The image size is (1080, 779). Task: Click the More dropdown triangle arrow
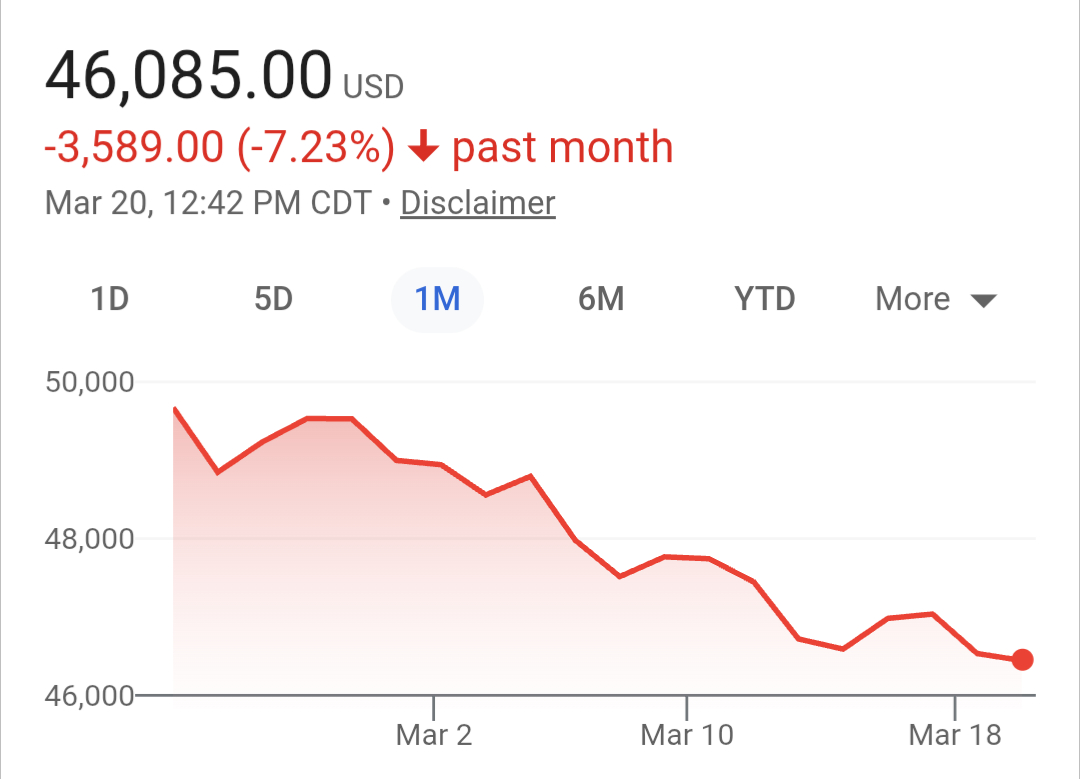[x=984, y=301]
